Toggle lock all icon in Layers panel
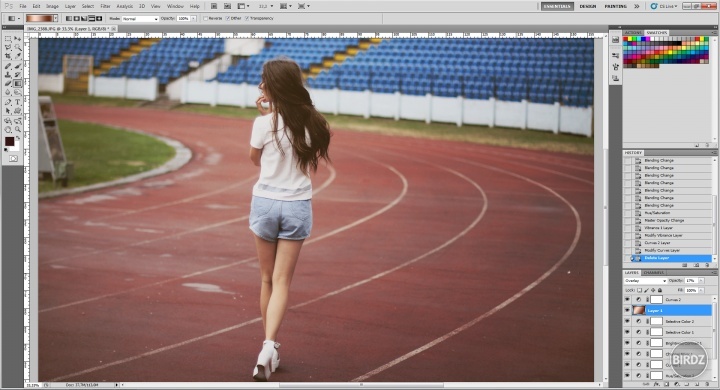720x390 pixels. 660,290
